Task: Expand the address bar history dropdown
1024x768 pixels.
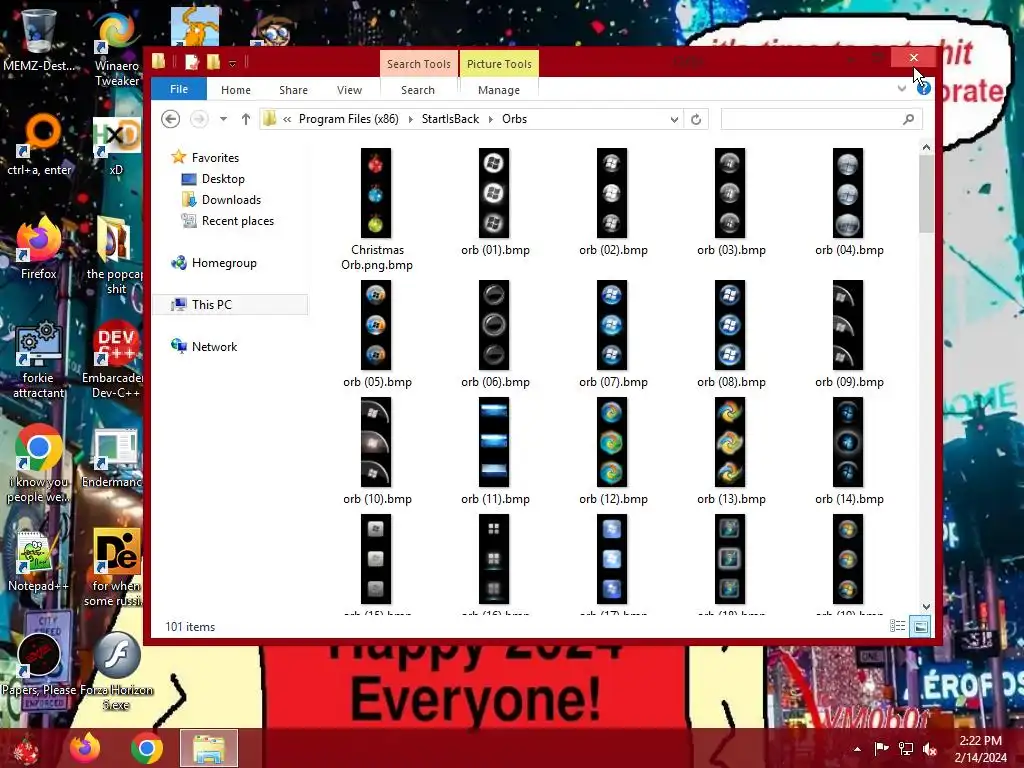Action: 674,119
